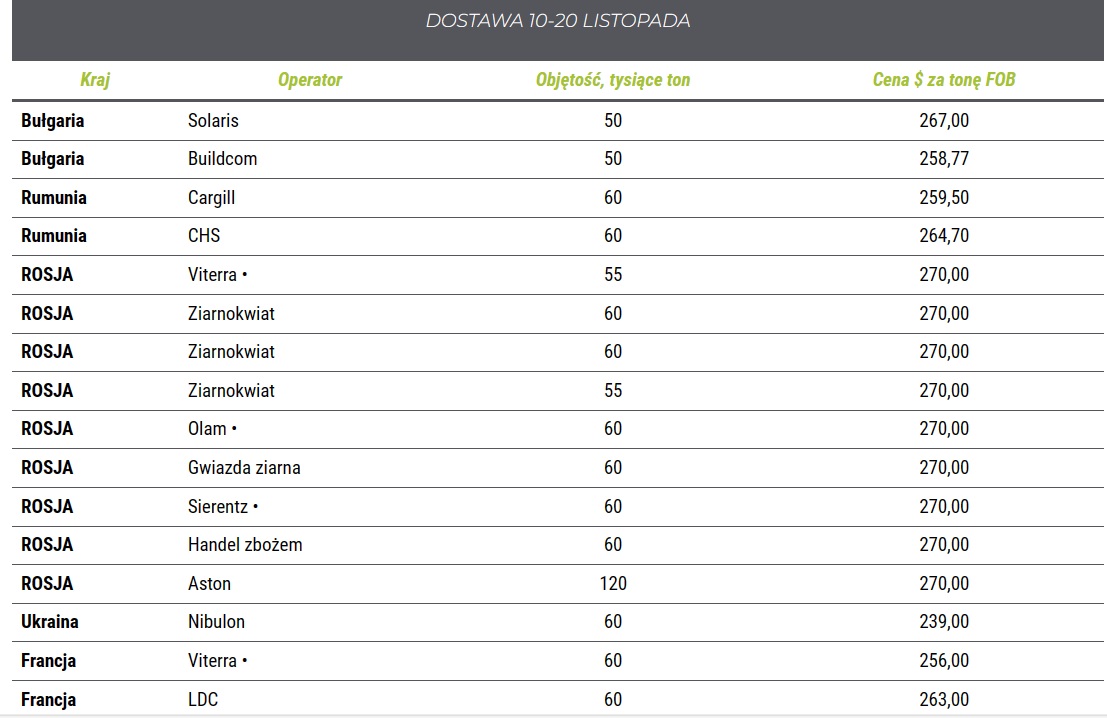Select the price '259,50'
Viewport: 1107px width, 718px height.
(944, 198)
